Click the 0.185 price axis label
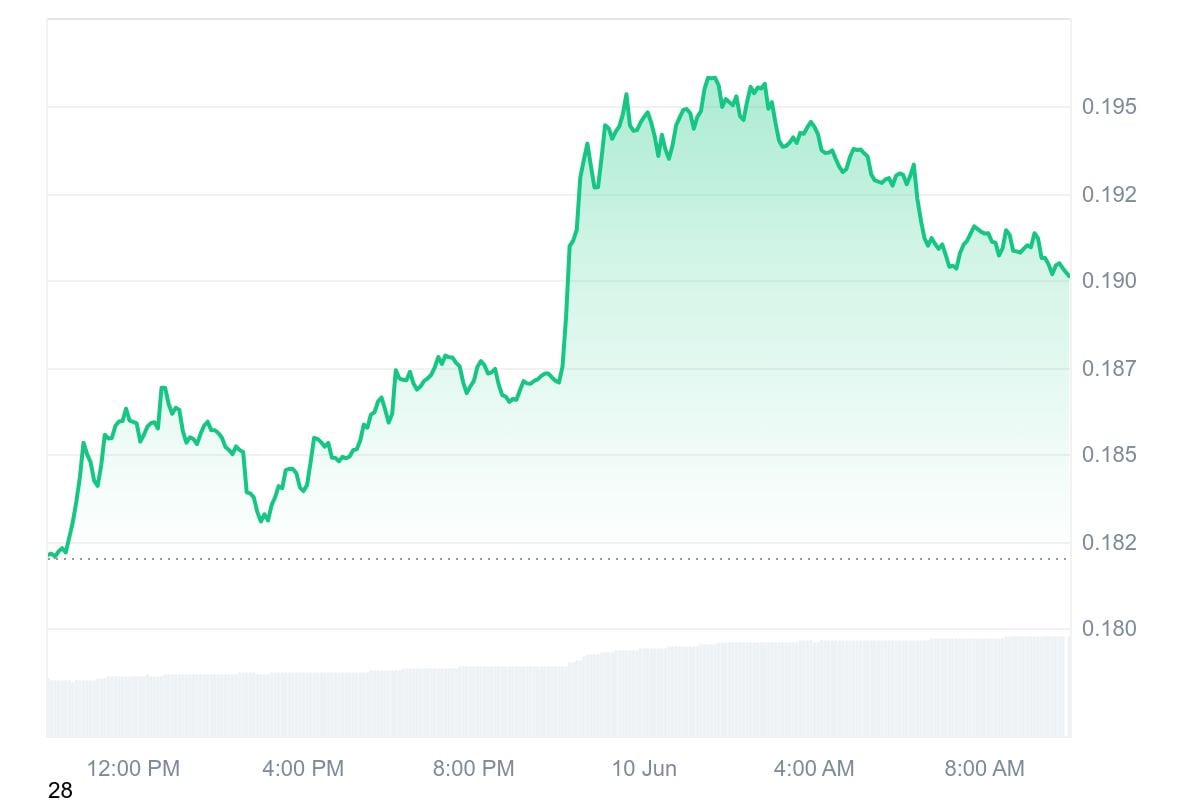The image size is (1200, 800). tap(1109, 455)
